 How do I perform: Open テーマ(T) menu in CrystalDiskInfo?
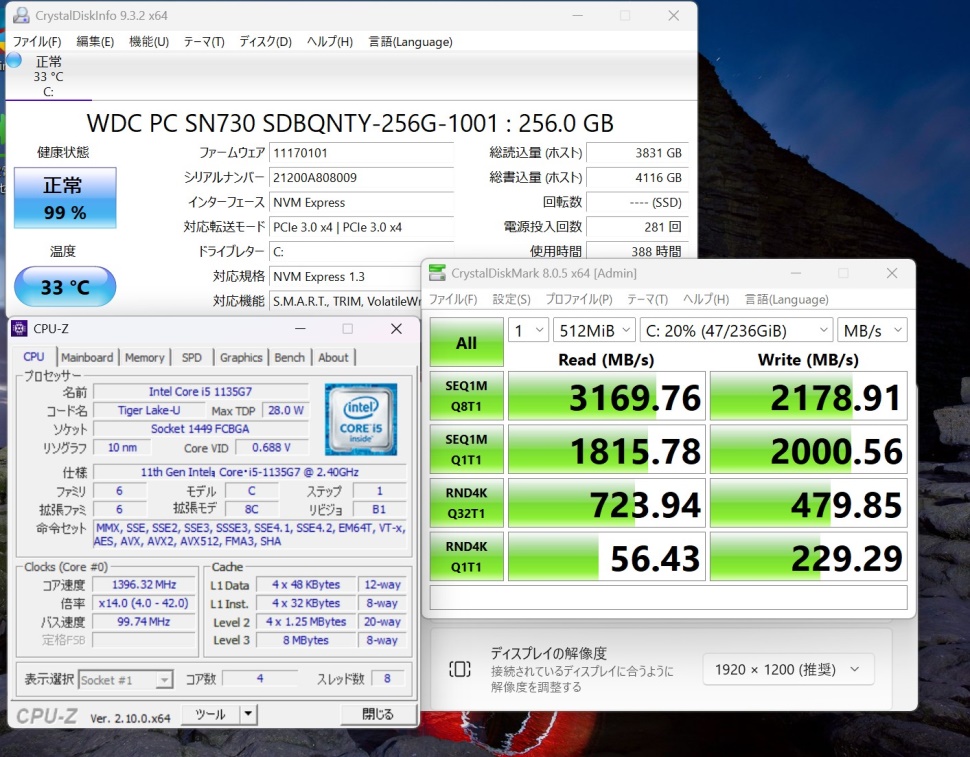pyautogui.click(x=204, y=41)
